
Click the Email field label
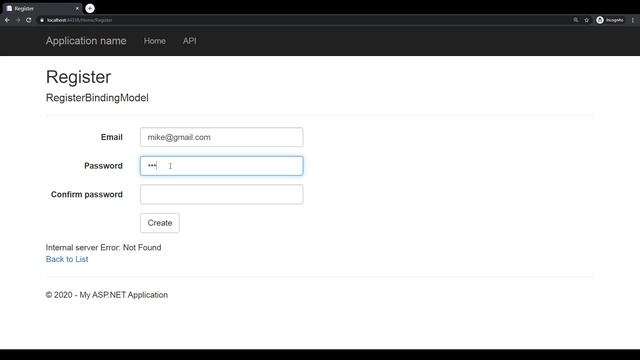pyautogui.click(x=111, y=137)
